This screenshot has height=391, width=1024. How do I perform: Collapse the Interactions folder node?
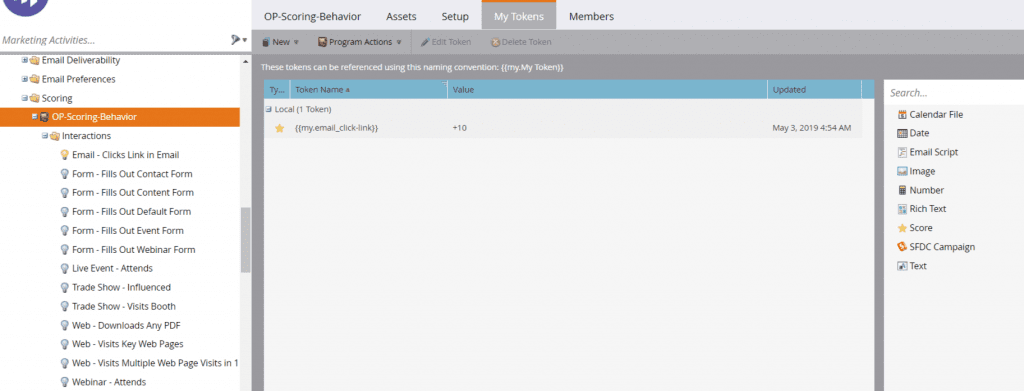click(x=45, y=136)
